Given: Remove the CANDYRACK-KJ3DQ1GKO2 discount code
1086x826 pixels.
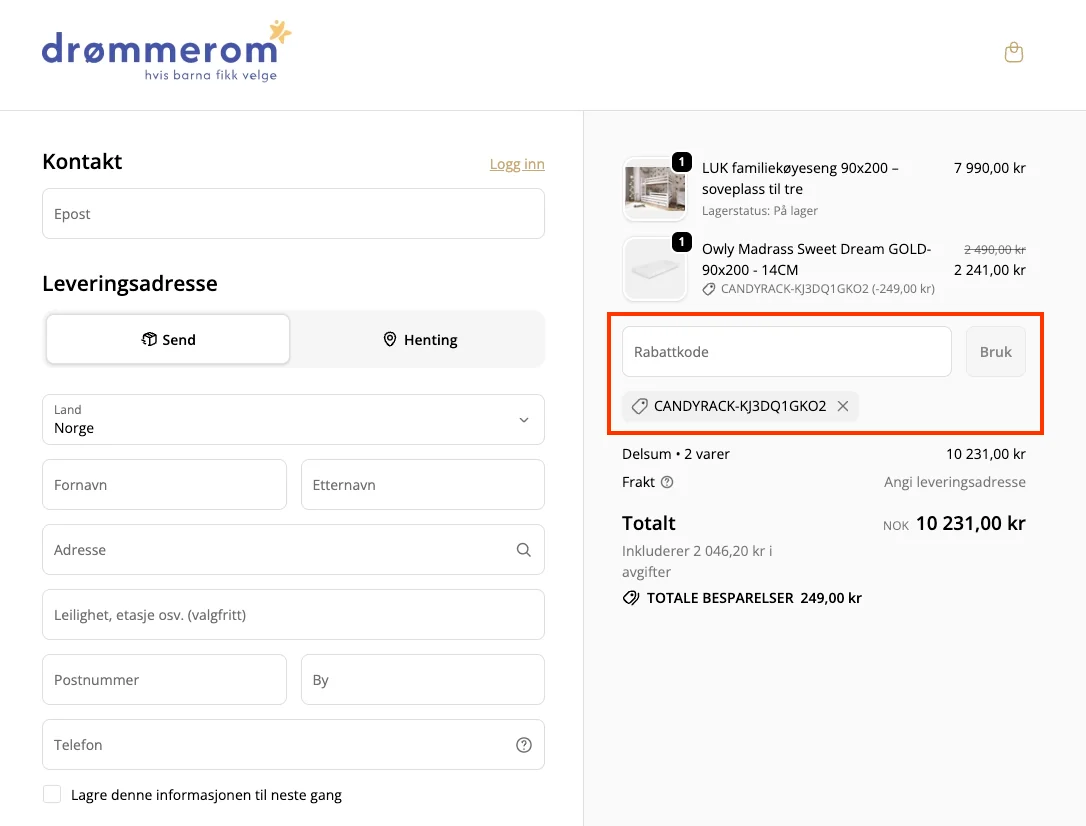Looking at the screenshot, I should point(843,406).
